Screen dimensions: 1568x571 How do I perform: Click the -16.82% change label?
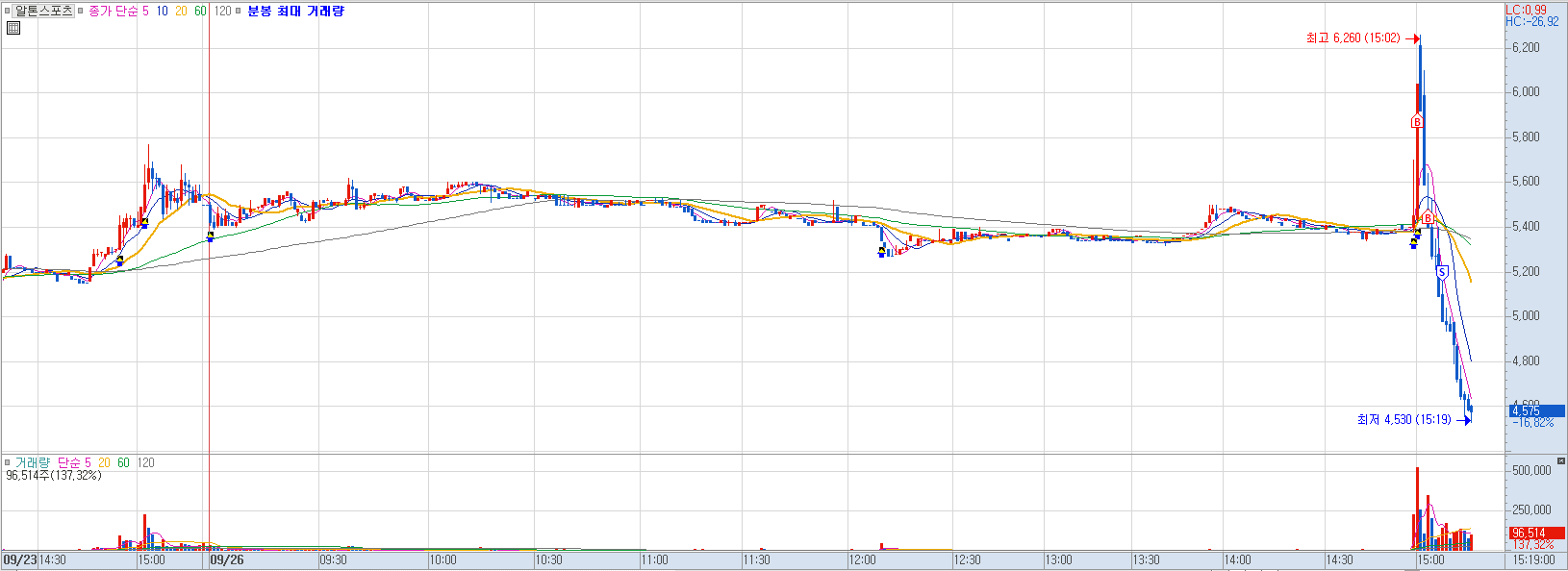pyautogui.click(x=1533, y=423)
